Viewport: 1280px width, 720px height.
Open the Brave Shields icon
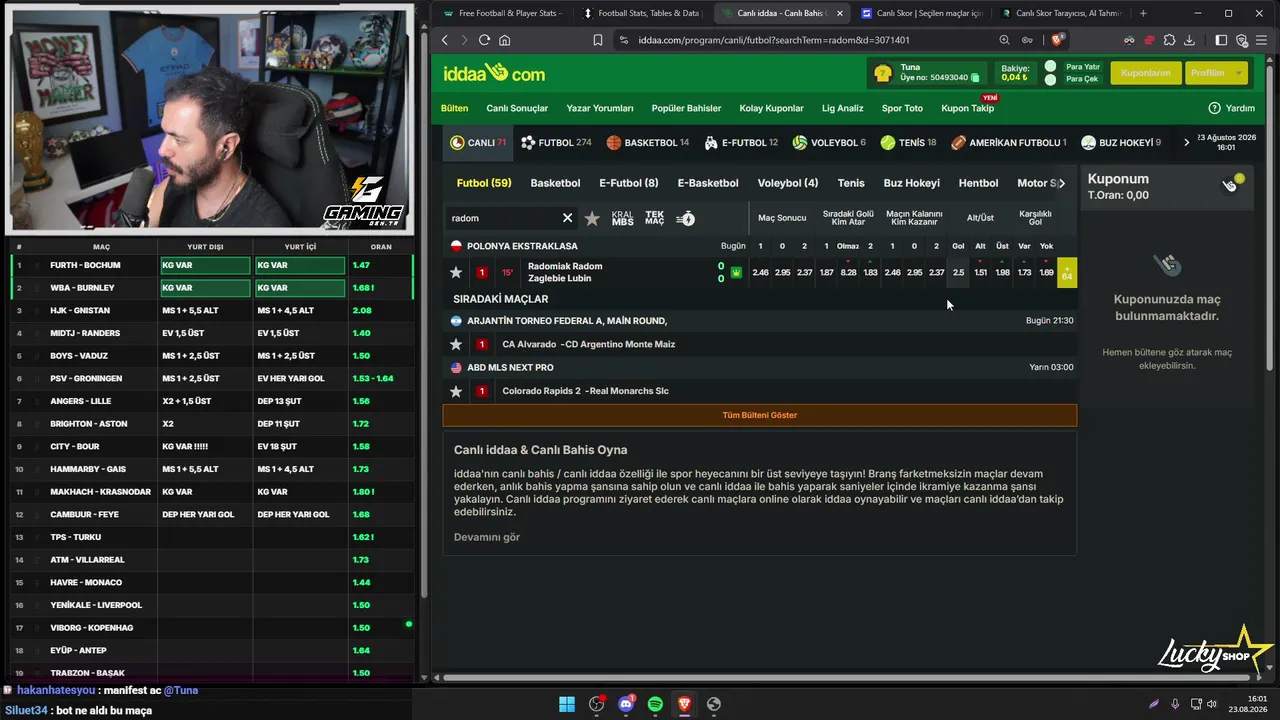(1058, 40)
